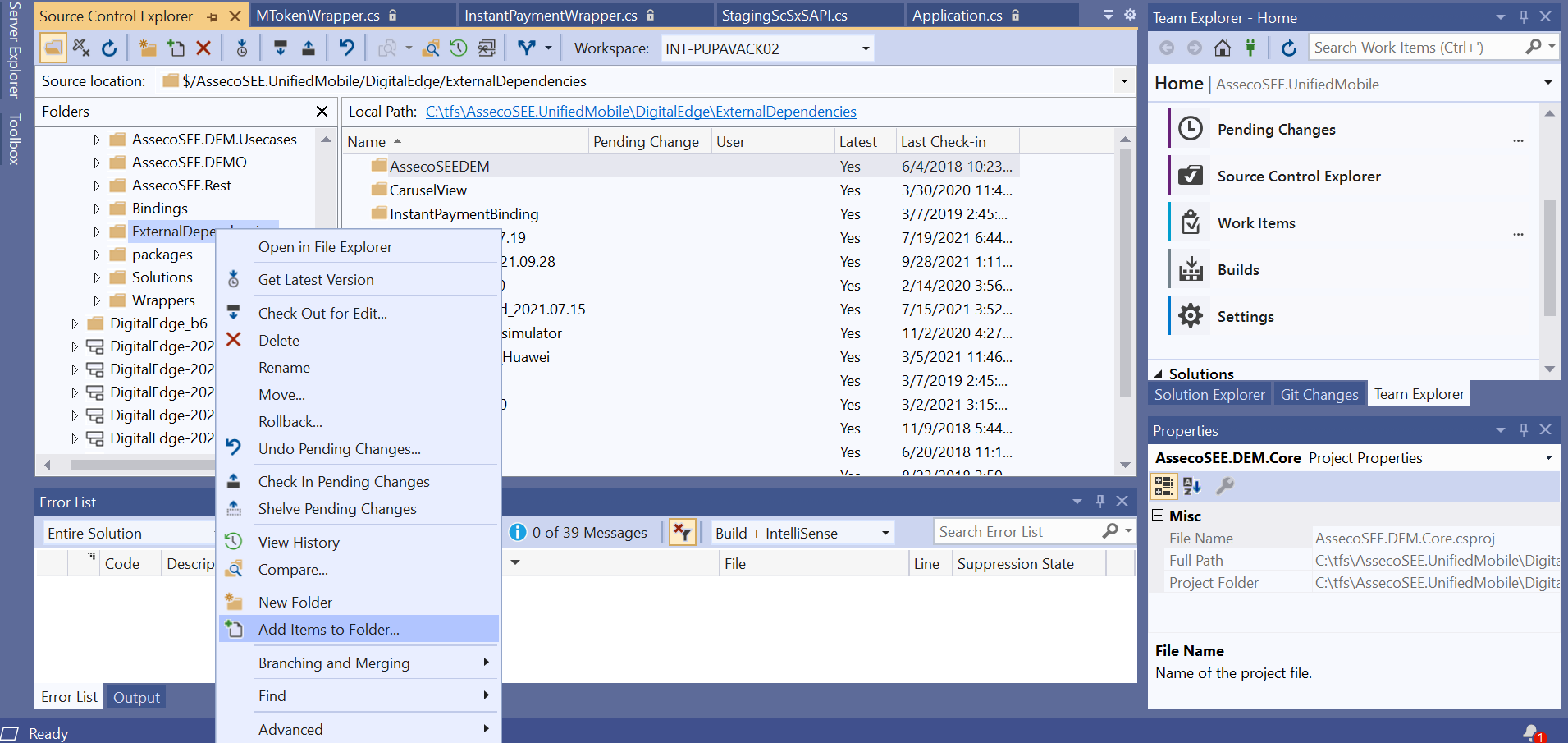This screenshot has width=1568, height=743.
Task: Click Undo Pending Changes toolbar icon
Action: tap(347, 48)
